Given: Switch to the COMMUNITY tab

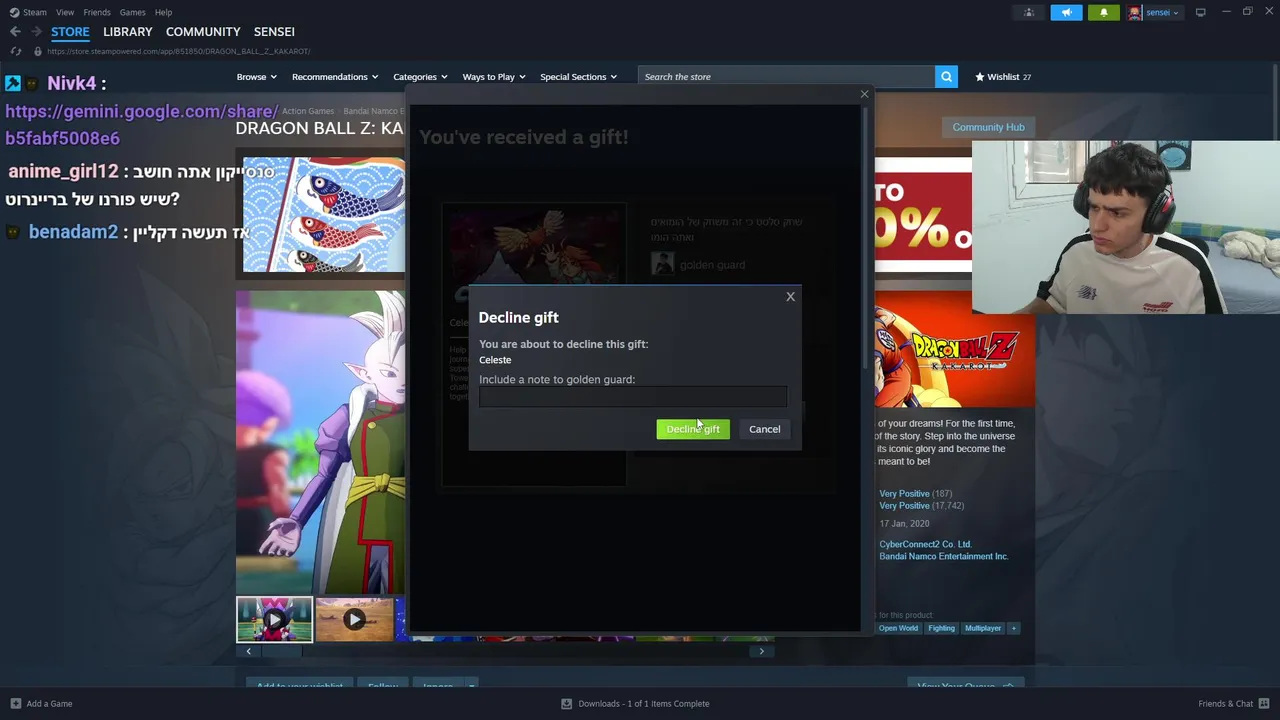Looking at the screenshot, I should 203,32.
